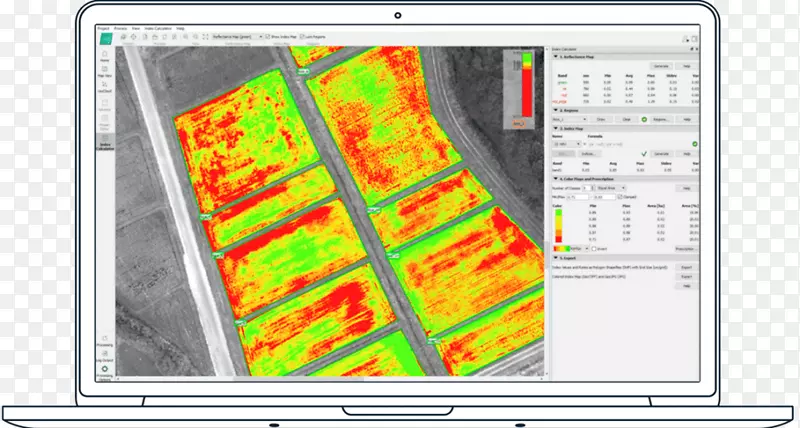Close the Index Calculator panel
Viewport: 800px width, 428px height.
(697, 49)
